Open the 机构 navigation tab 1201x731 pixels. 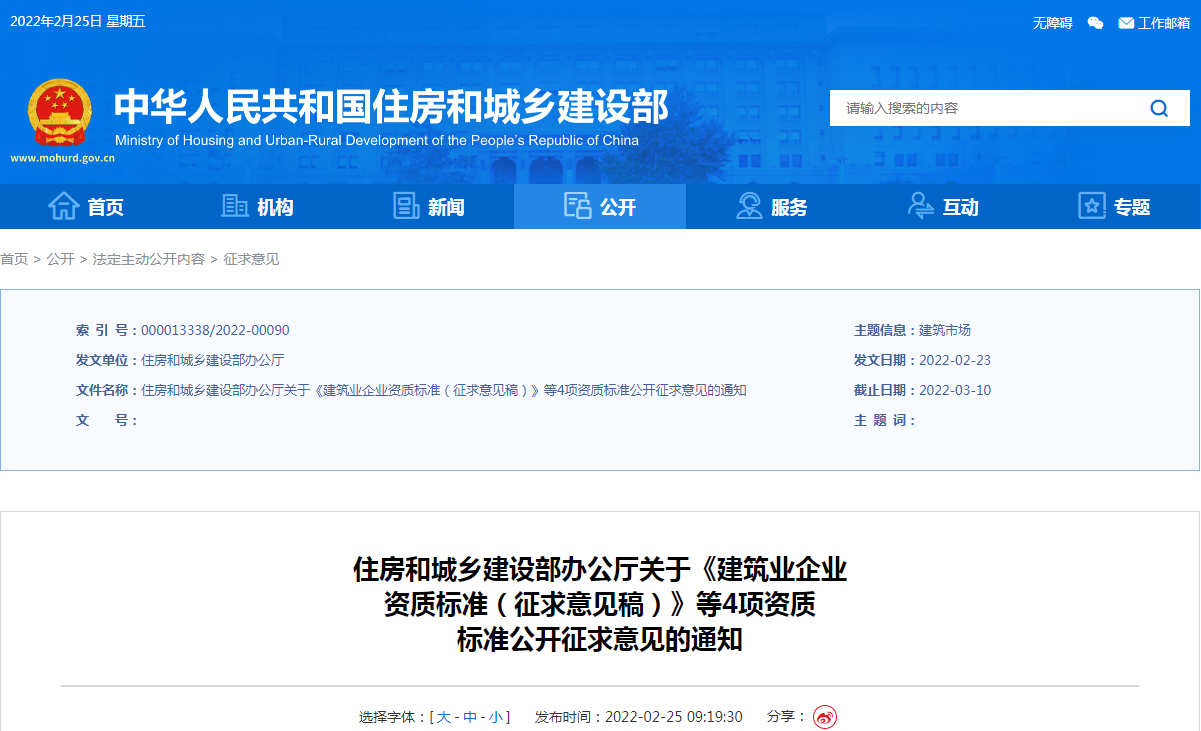click(257, 207)
